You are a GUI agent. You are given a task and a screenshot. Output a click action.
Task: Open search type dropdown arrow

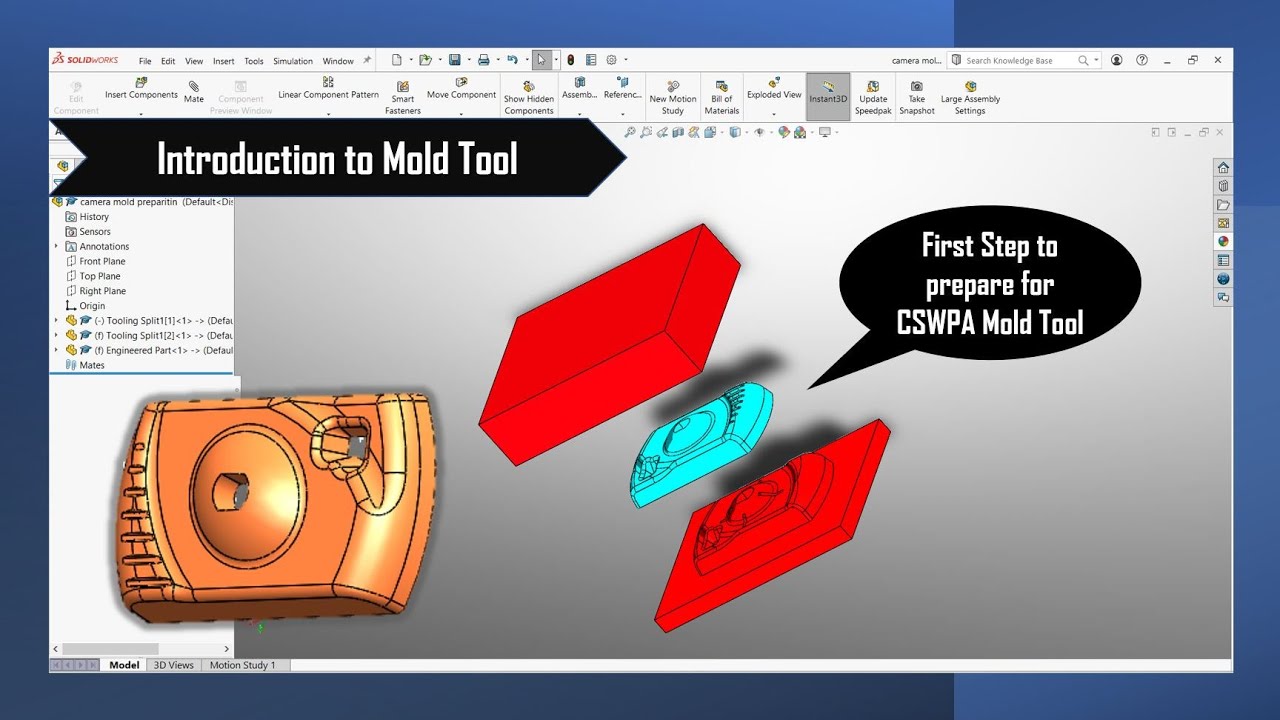(x=1096, y=60)
